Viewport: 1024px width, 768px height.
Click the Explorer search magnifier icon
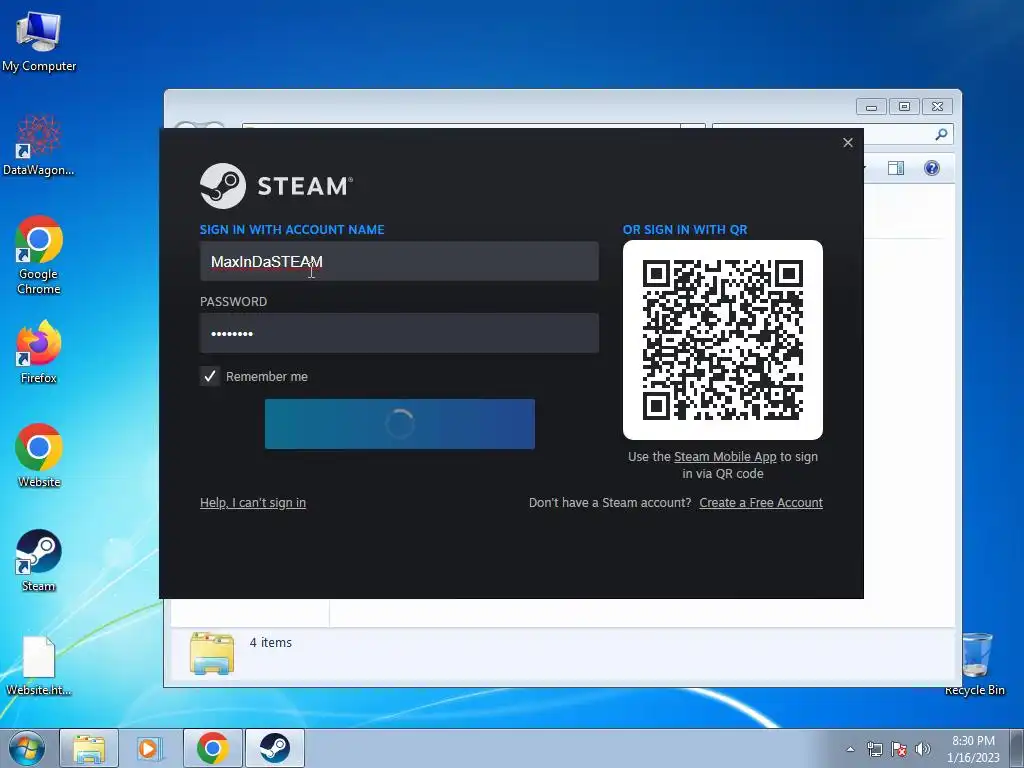(x=941, y=134)
